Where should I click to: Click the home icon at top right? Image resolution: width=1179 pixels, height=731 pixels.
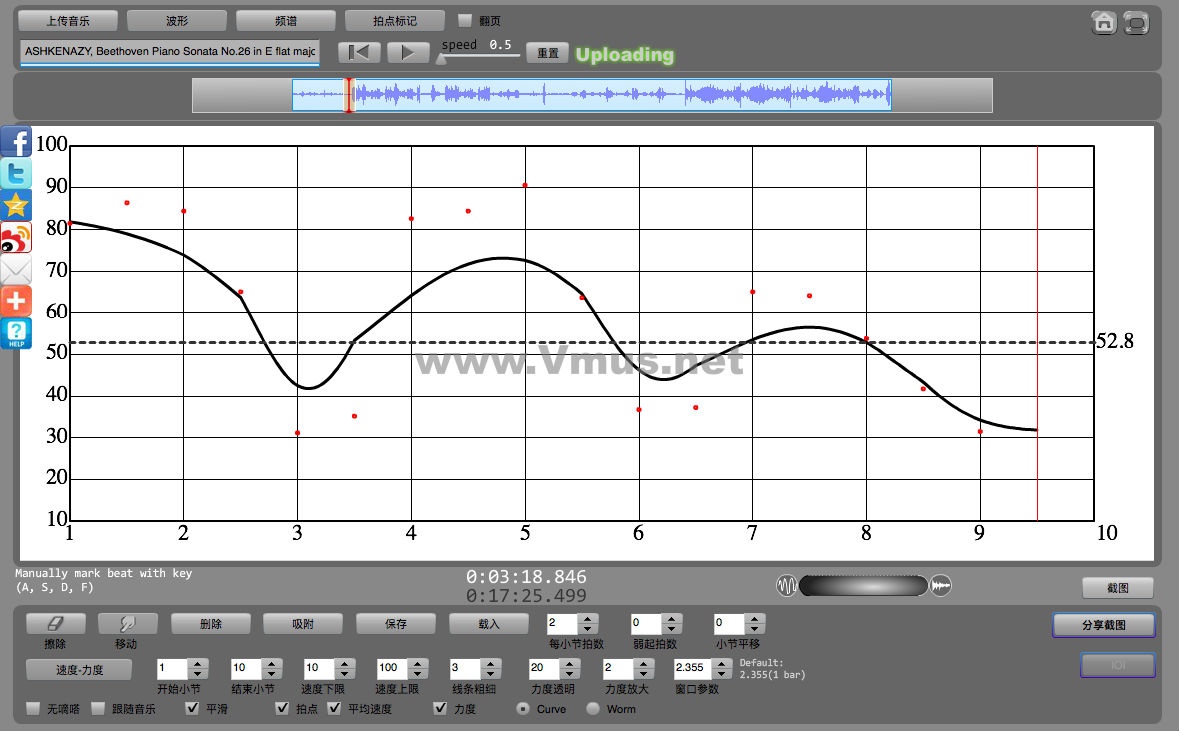tap(1104, 23)
